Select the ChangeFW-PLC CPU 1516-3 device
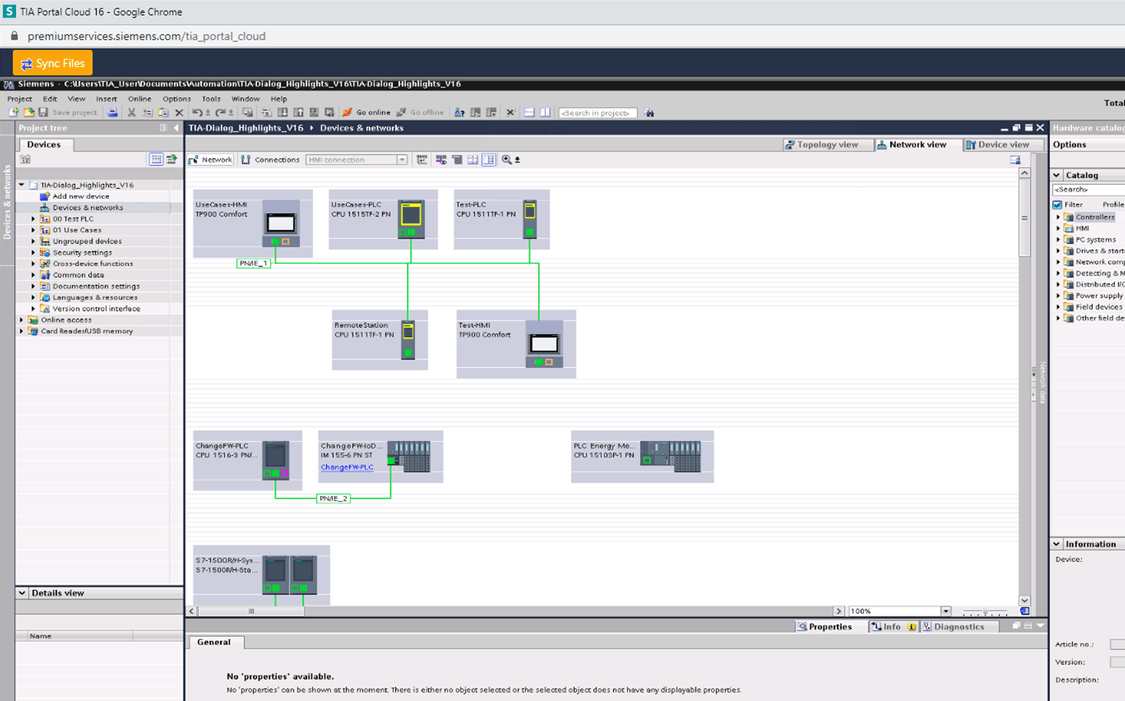 pos(248,461)
